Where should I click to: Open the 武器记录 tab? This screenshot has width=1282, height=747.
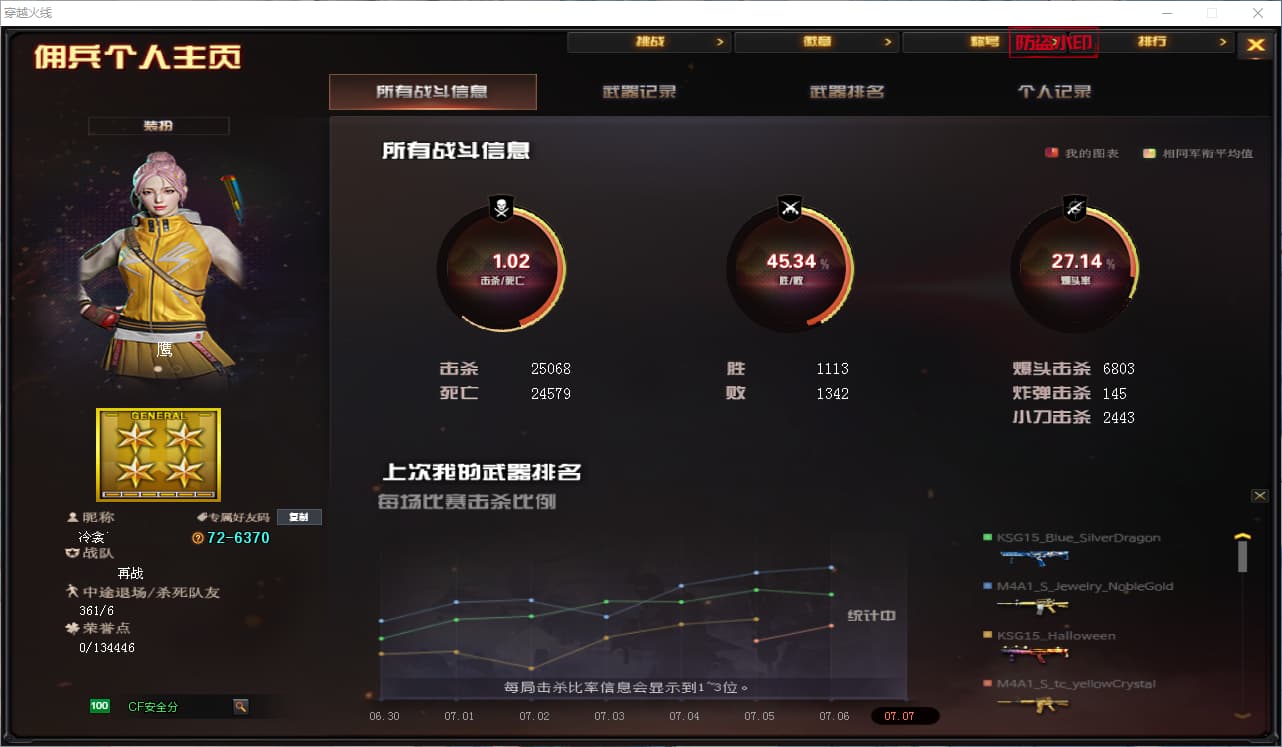[640, 92]
